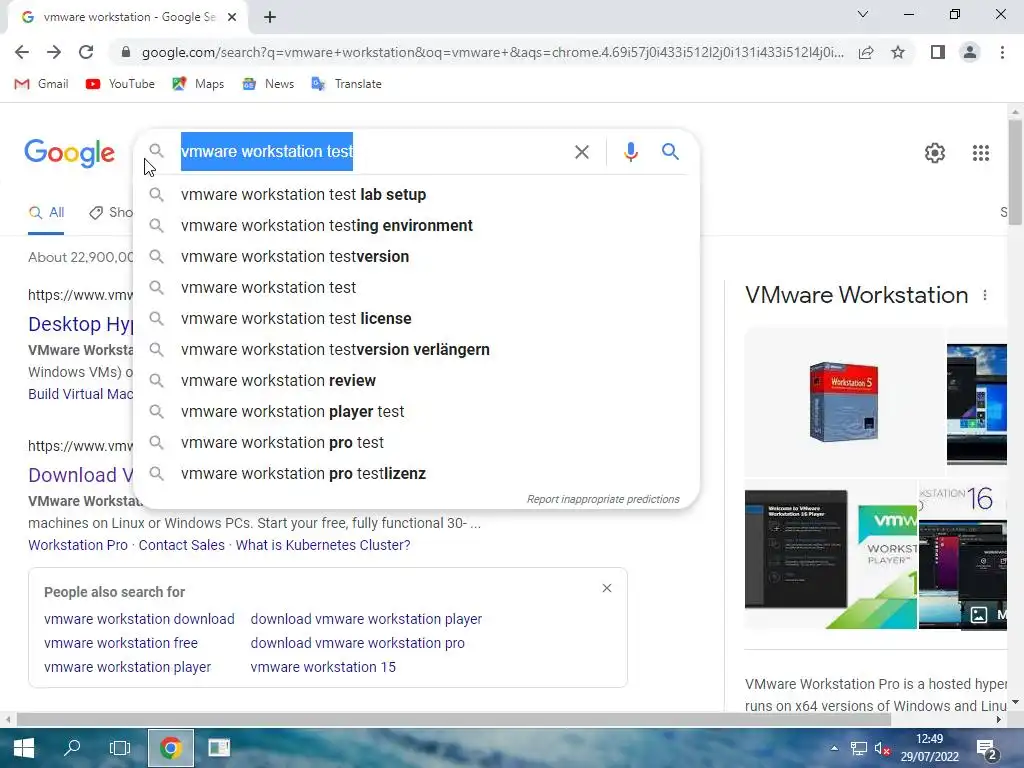This screenshot has width=1024, height=768.
Task: Open the Google apps grid
Action: tap(981, 153)
